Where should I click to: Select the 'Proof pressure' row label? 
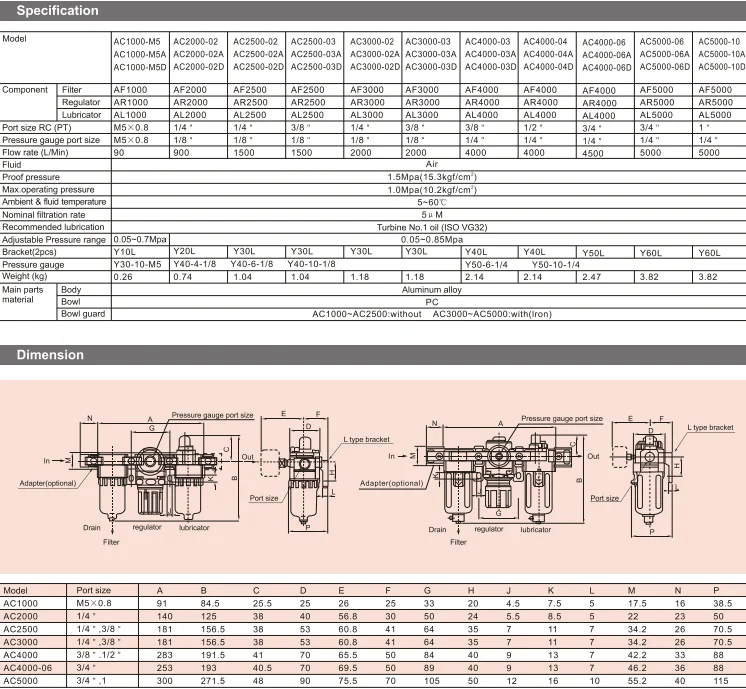pos(31,177)
